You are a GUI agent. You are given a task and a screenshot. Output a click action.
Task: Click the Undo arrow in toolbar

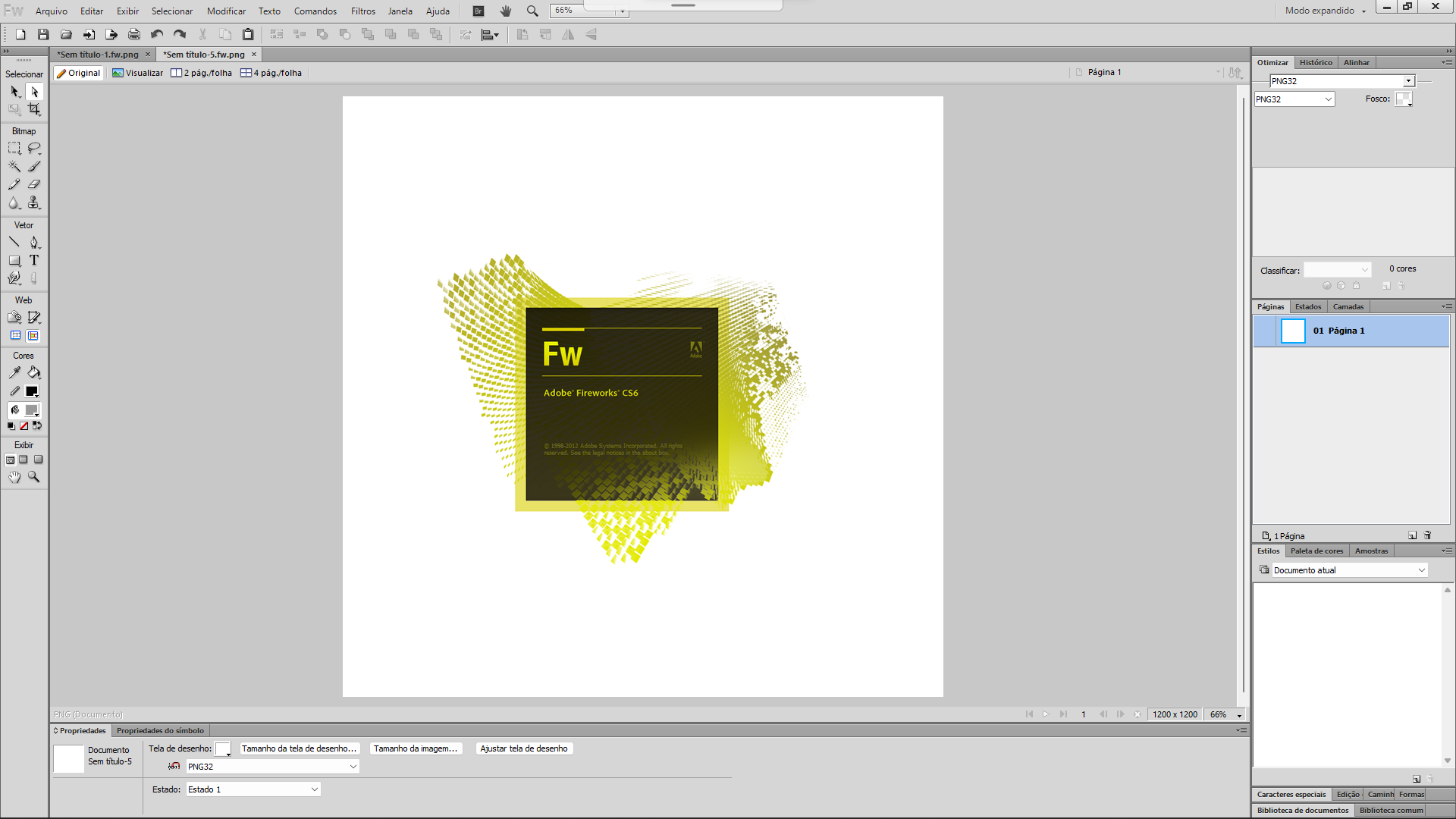[157, 35]
